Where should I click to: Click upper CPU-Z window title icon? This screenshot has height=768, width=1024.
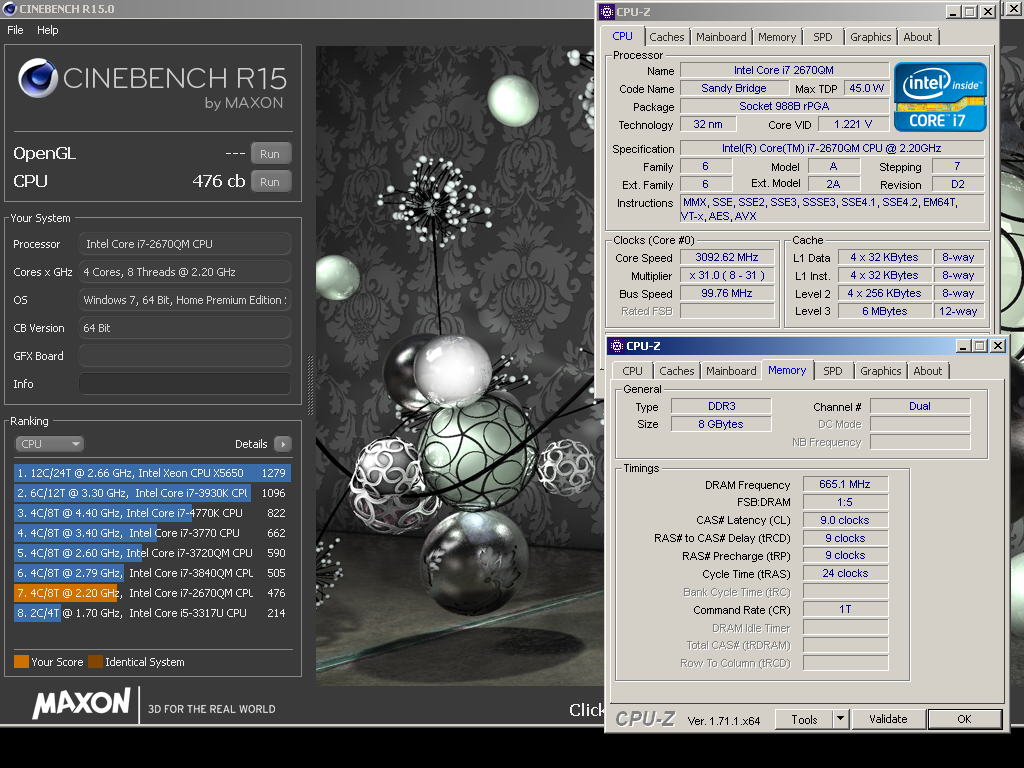click(x=607, y=12)
